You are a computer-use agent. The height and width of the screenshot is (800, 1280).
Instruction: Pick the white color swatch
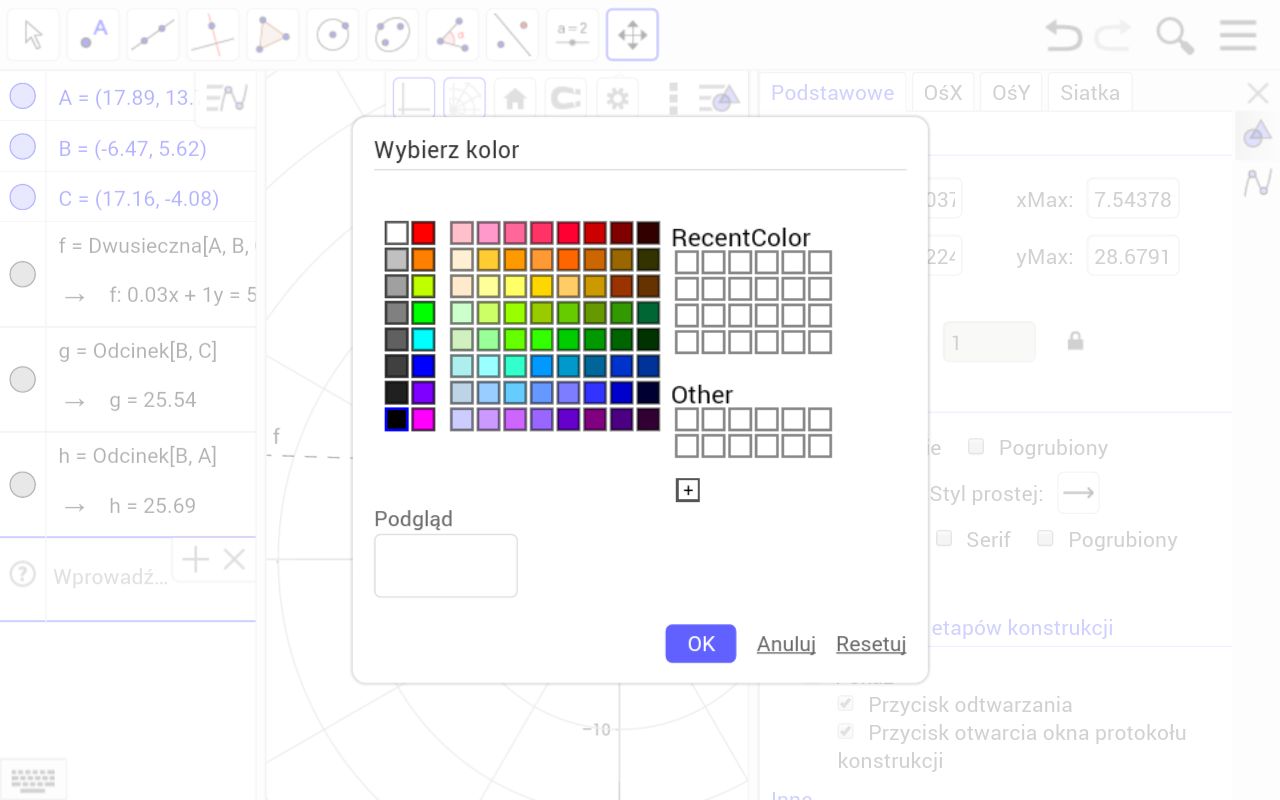point(397,233)
